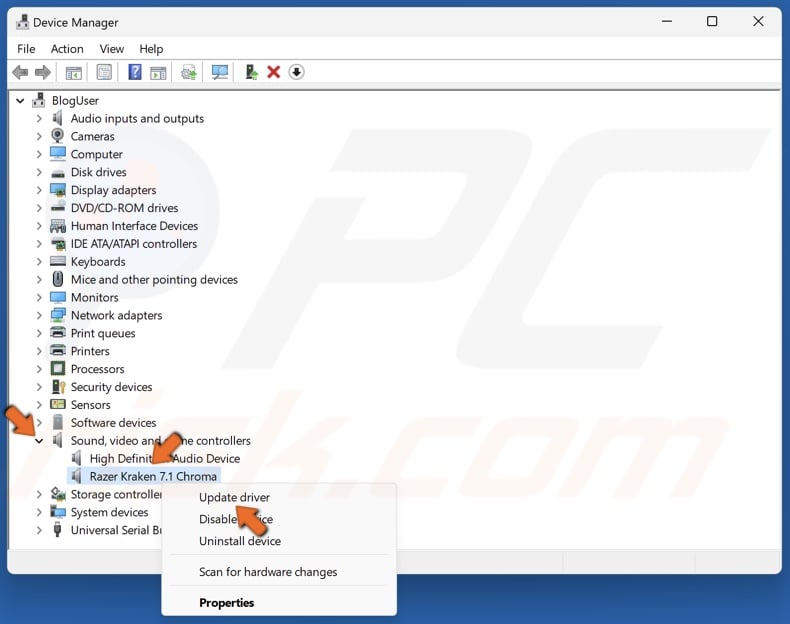Screen dimensions: 790x624
Task: Click the red X Uninstall device icon
Action: 274,72
